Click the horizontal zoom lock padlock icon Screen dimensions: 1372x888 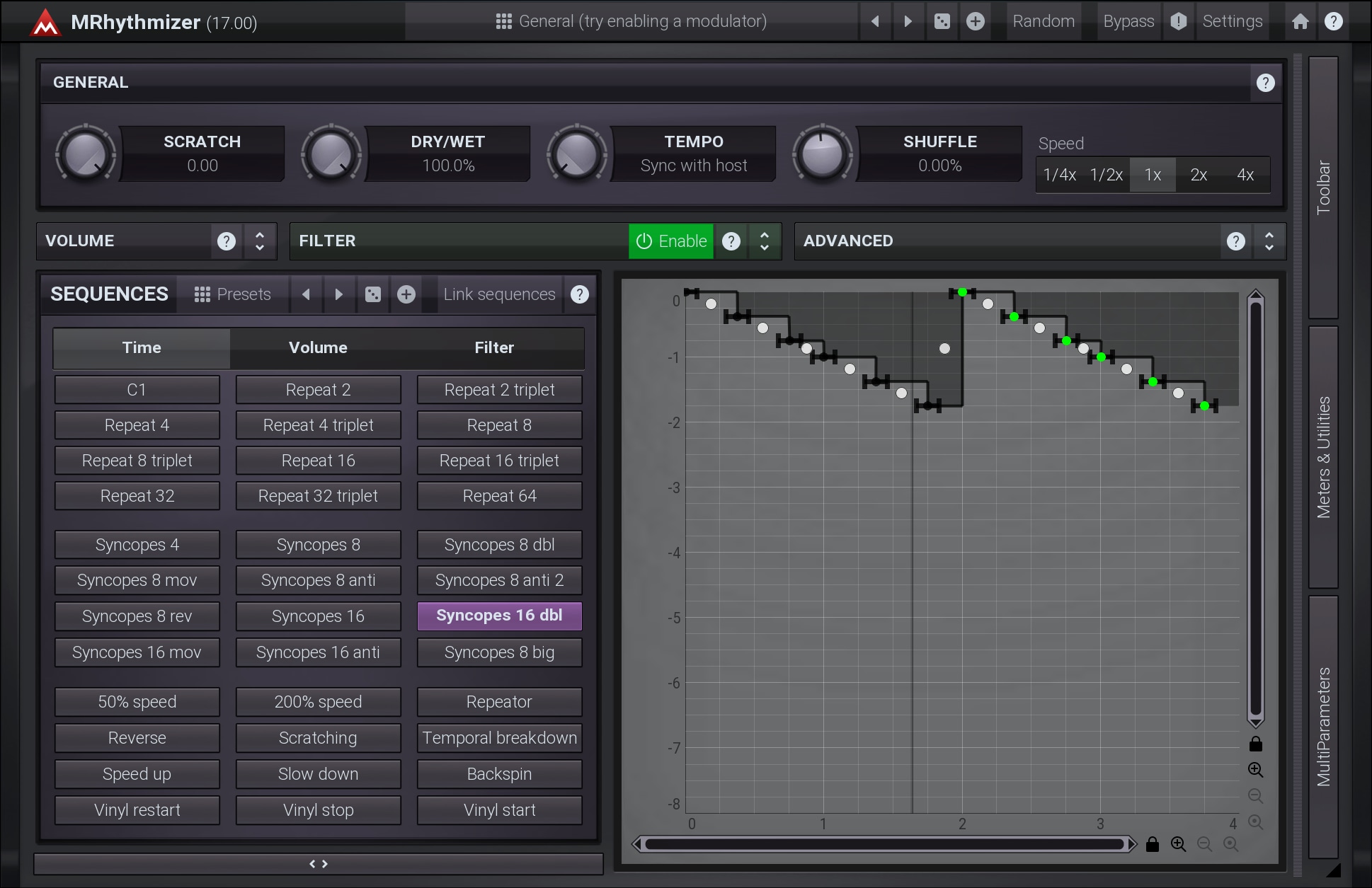[x=1153, y=844]
